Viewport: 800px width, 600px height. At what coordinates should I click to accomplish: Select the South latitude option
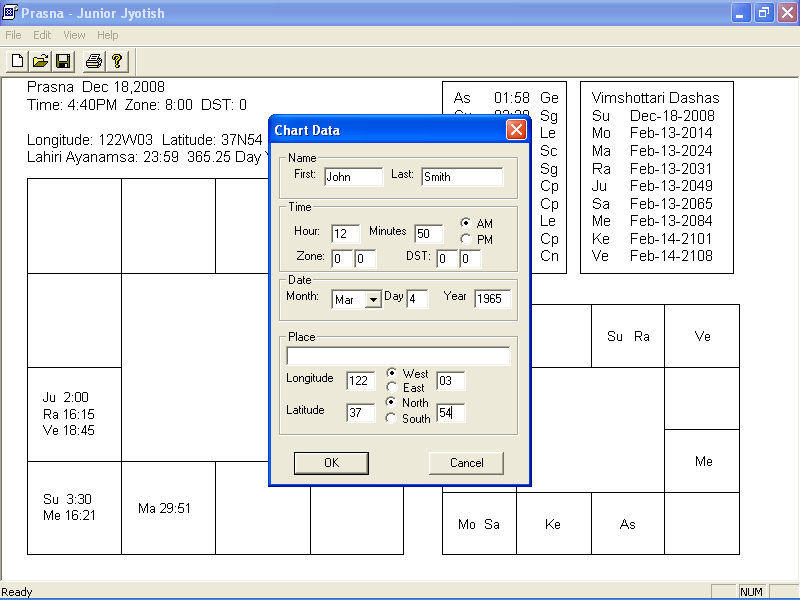pos(391,418)
